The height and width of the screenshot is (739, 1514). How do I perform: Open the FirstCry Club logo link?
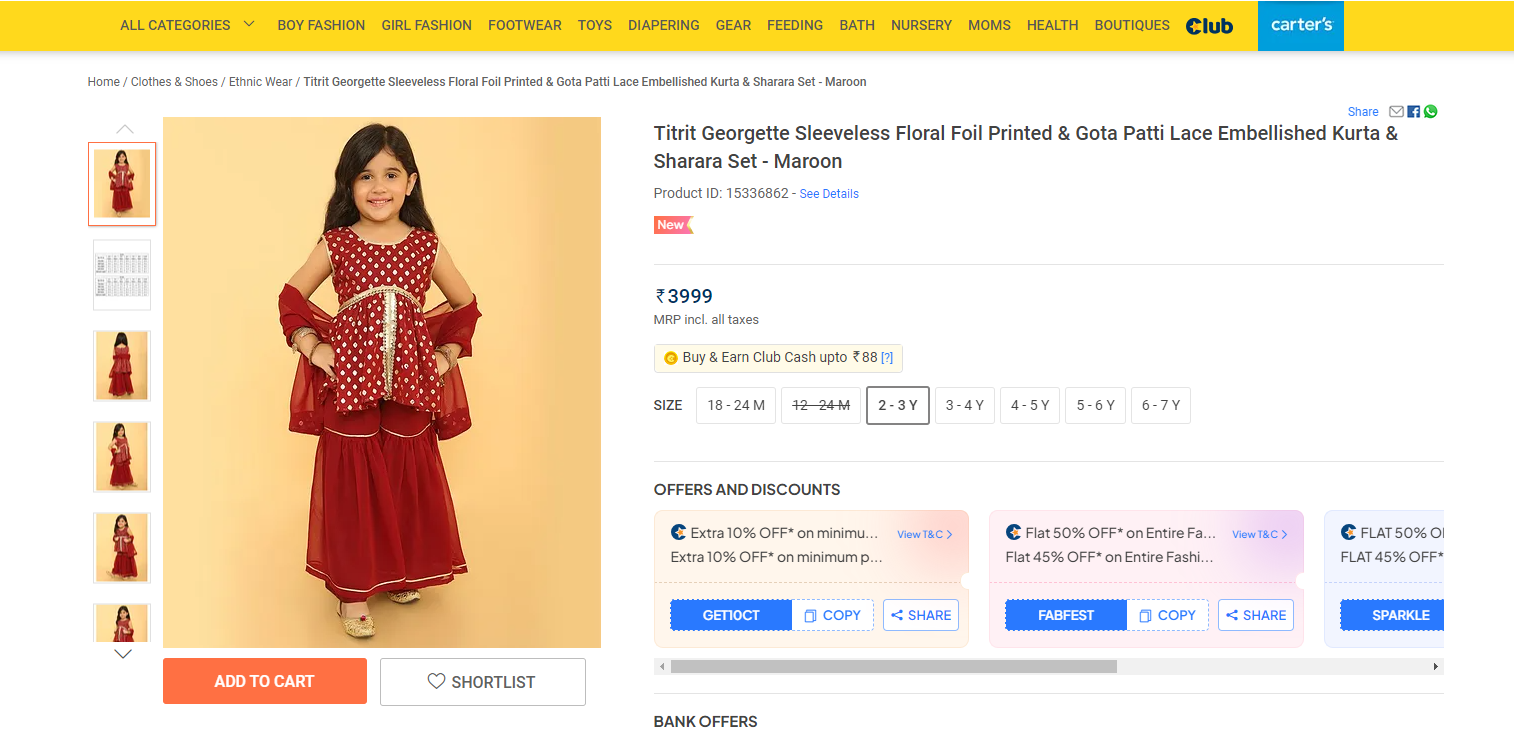coord(1209,26)
